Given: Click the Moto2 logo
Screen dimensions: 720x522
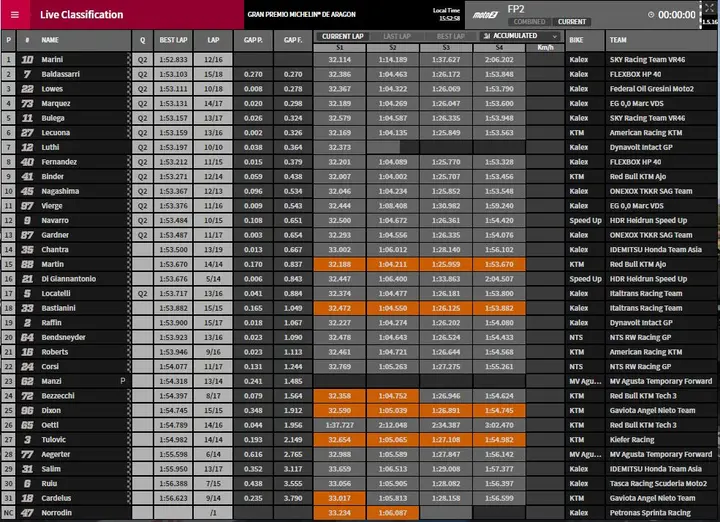Looking at the screenshot, I should (485, 15).
